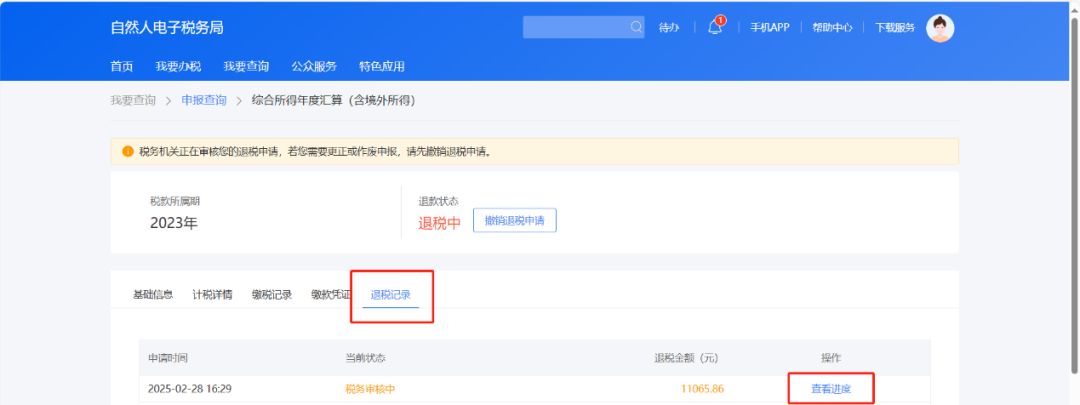Go to the 首页 menu
The image size is (1080, 405).
coord(121,67)
